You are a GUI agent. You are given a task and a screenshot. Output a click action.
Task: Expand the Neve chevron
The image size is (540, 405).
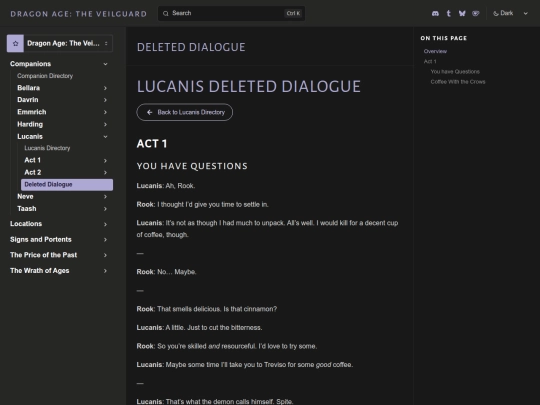tap(105, 197)
